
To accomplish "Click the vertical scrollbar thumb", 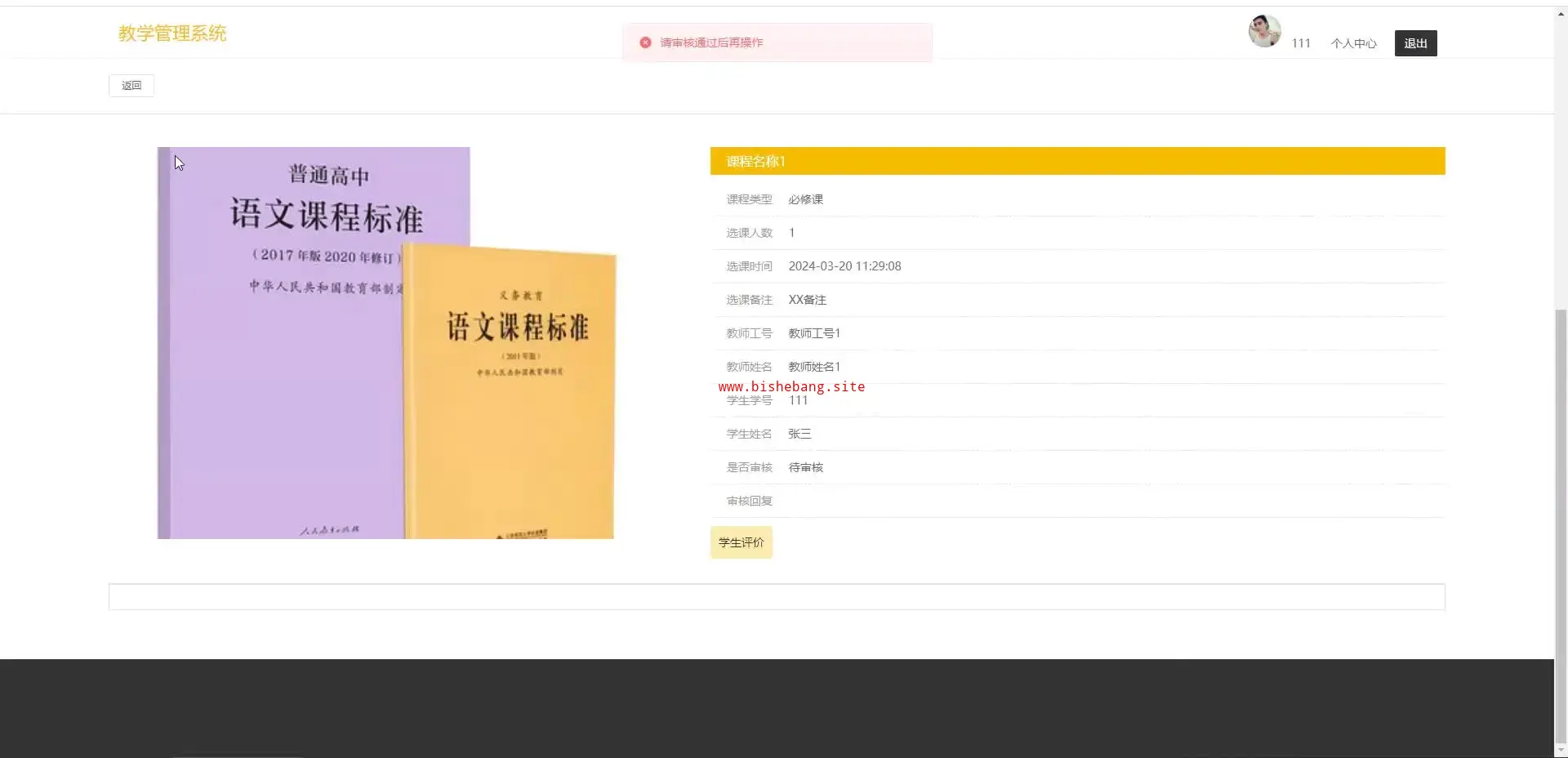I will point(1561,524).
